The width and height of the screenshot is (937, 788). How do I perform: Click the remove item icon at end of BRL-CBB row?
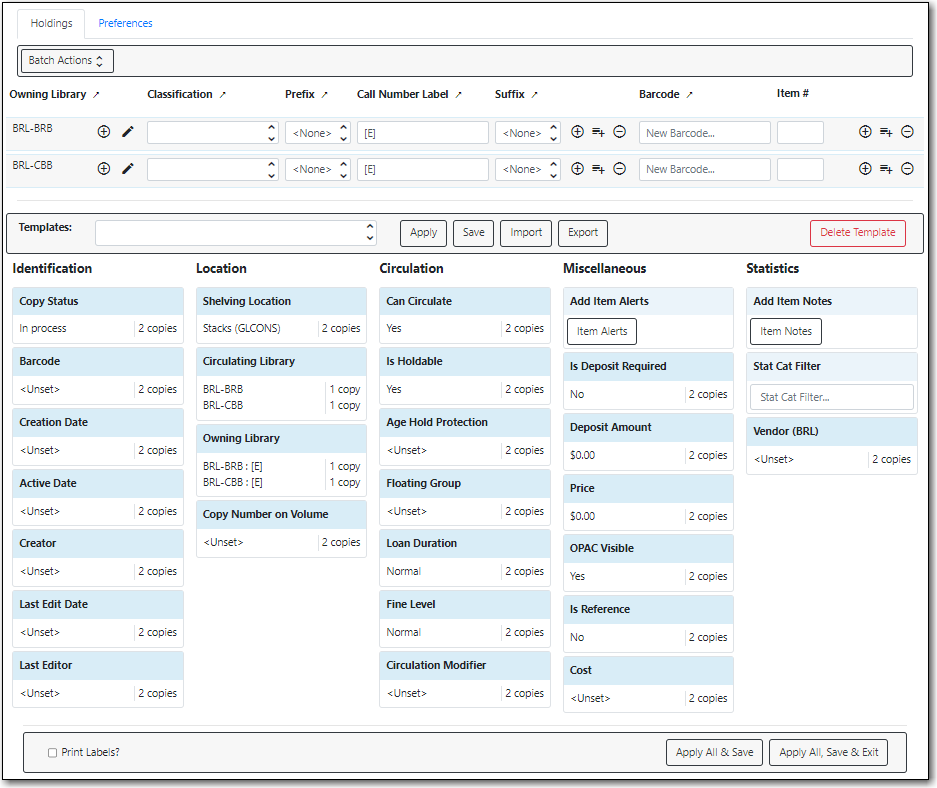coord(907,169)
